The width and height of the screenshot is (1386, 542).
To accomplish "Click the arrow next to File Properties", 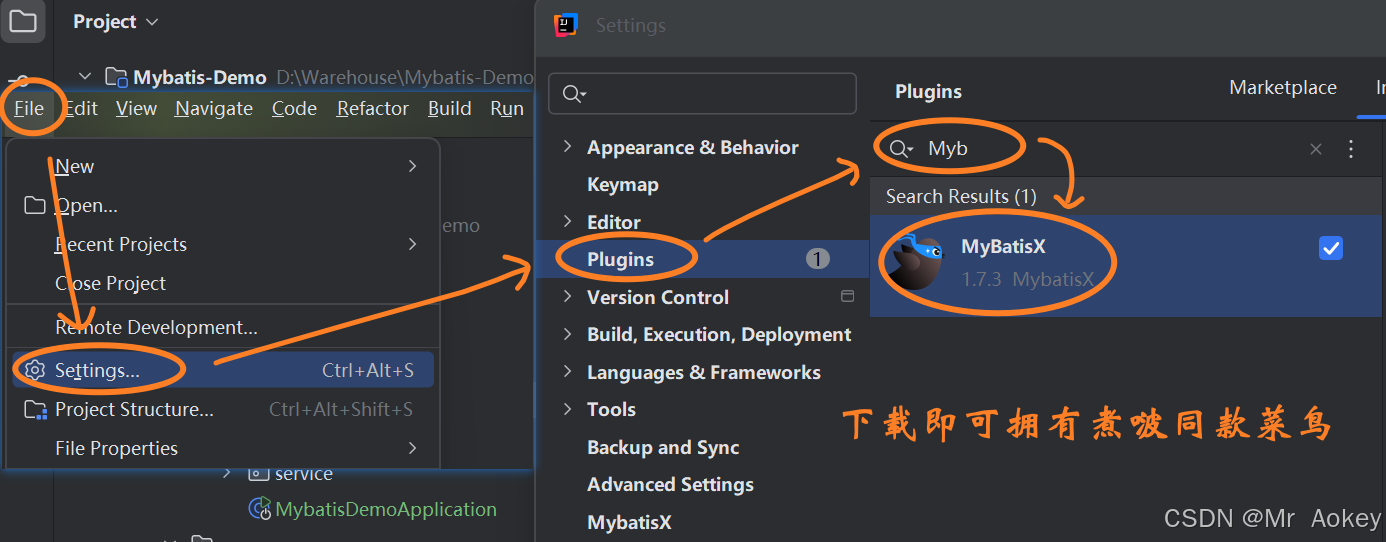I will pos(412,448).
